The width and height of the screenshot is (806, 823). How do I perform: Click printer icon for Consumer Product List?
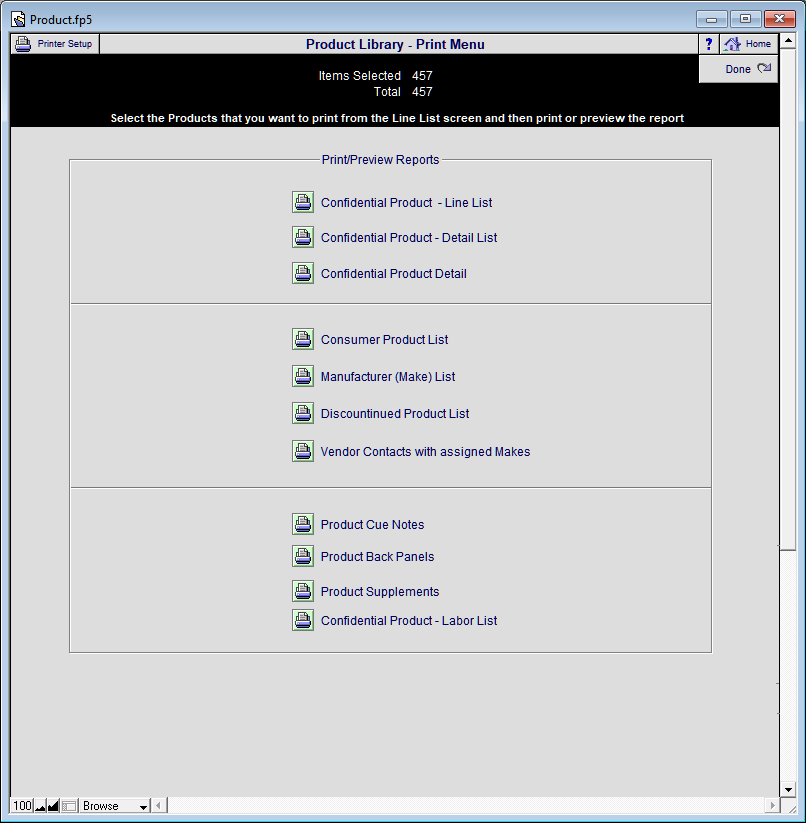point(303,339)
